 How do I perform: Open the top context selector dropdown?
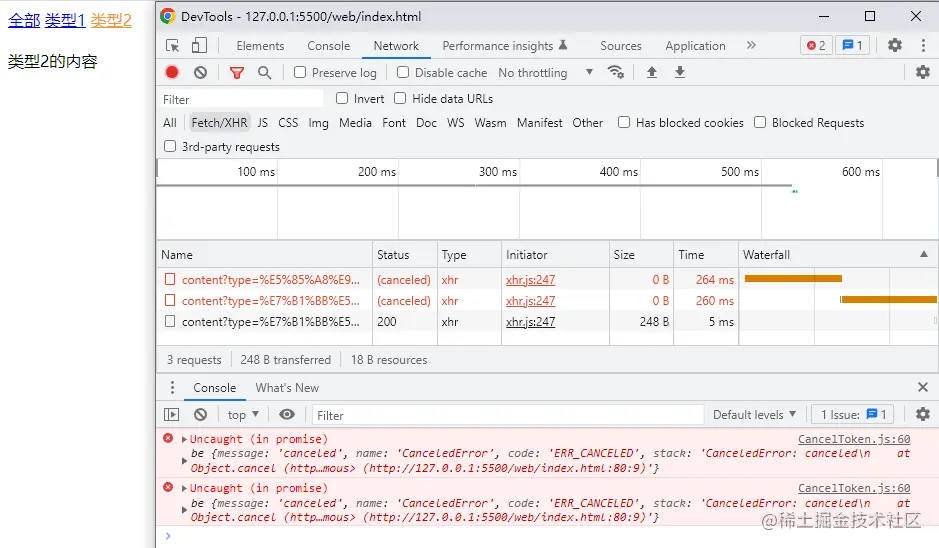click(x=243, y=414)
